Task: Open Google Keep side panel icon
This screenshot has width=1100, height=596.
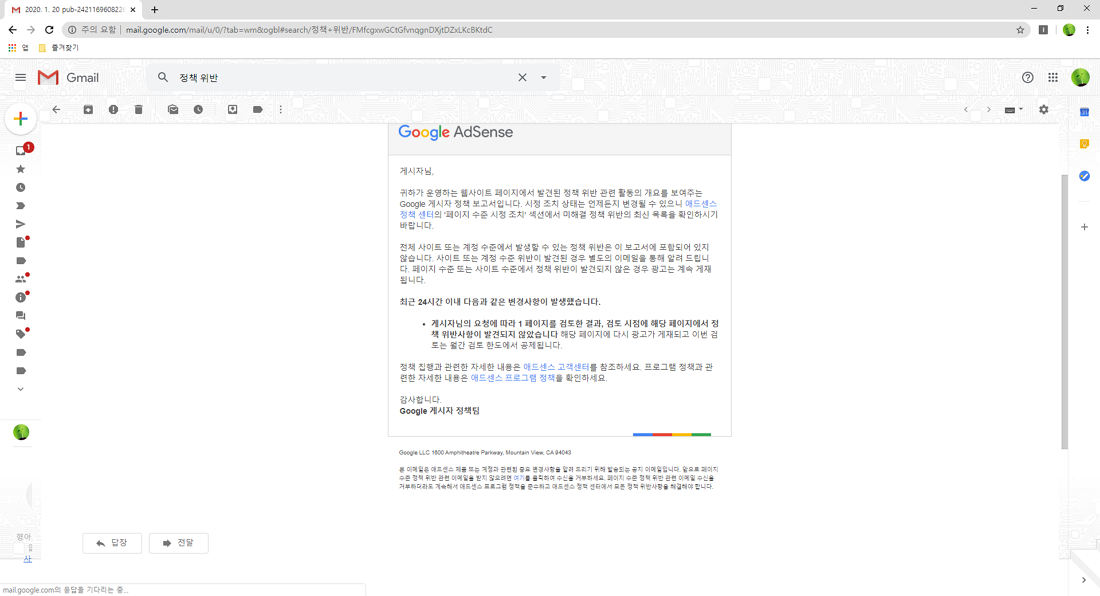Action: 1084,144
